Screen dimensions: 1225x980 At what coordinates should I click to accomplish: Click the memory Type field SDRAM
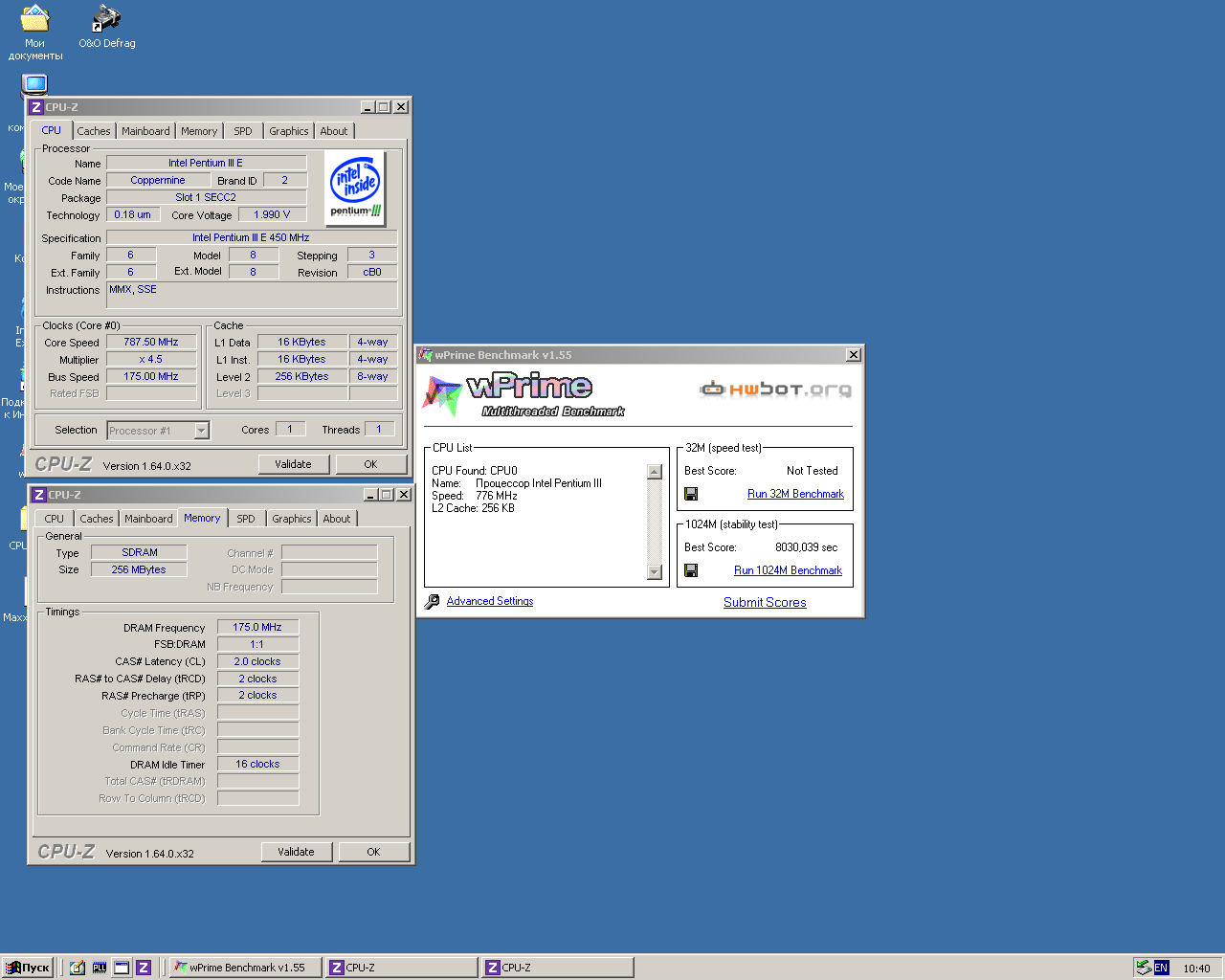tap(139, 552)
